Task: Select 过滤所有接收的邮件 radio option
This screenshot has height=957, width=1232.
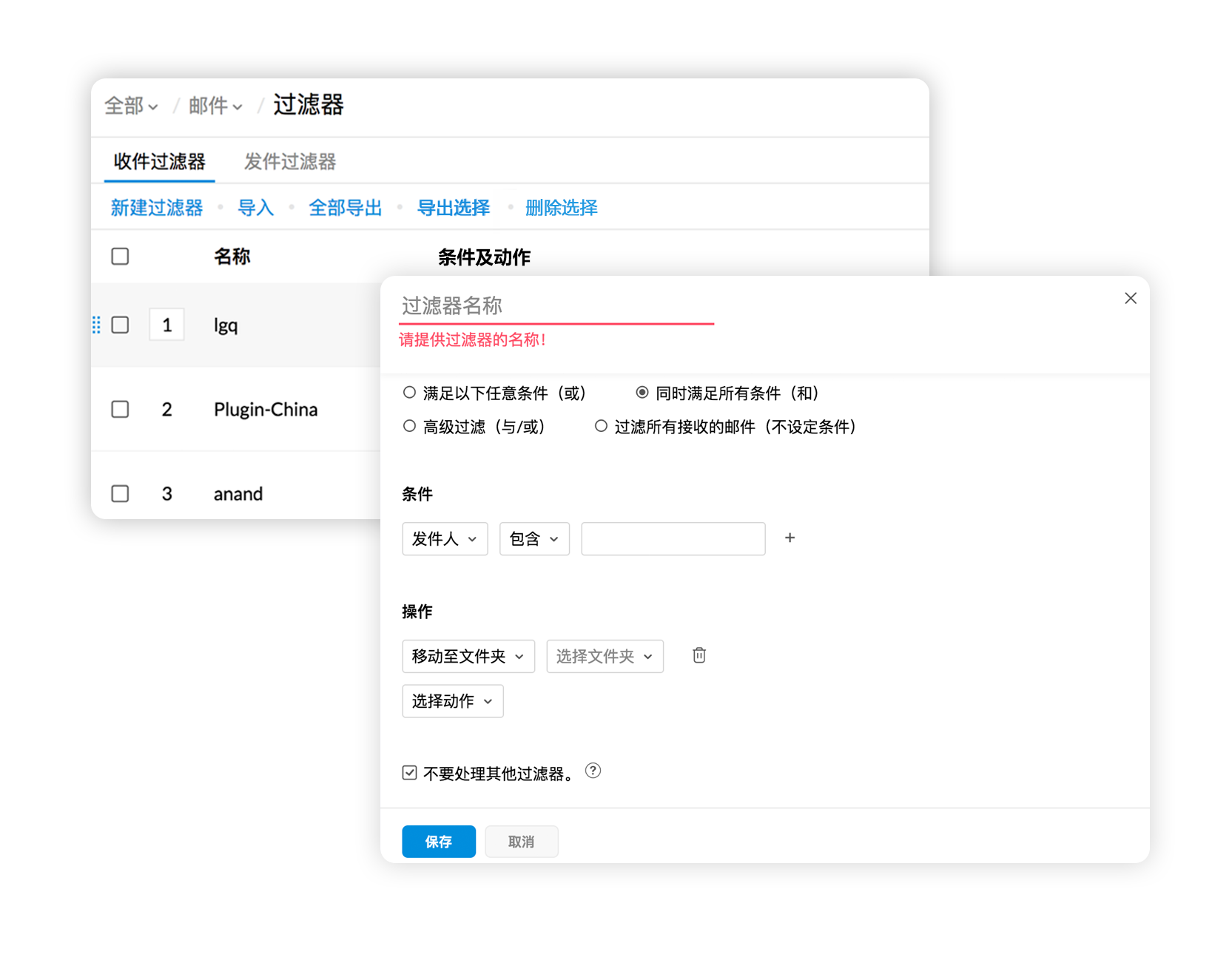Action: 601,426
